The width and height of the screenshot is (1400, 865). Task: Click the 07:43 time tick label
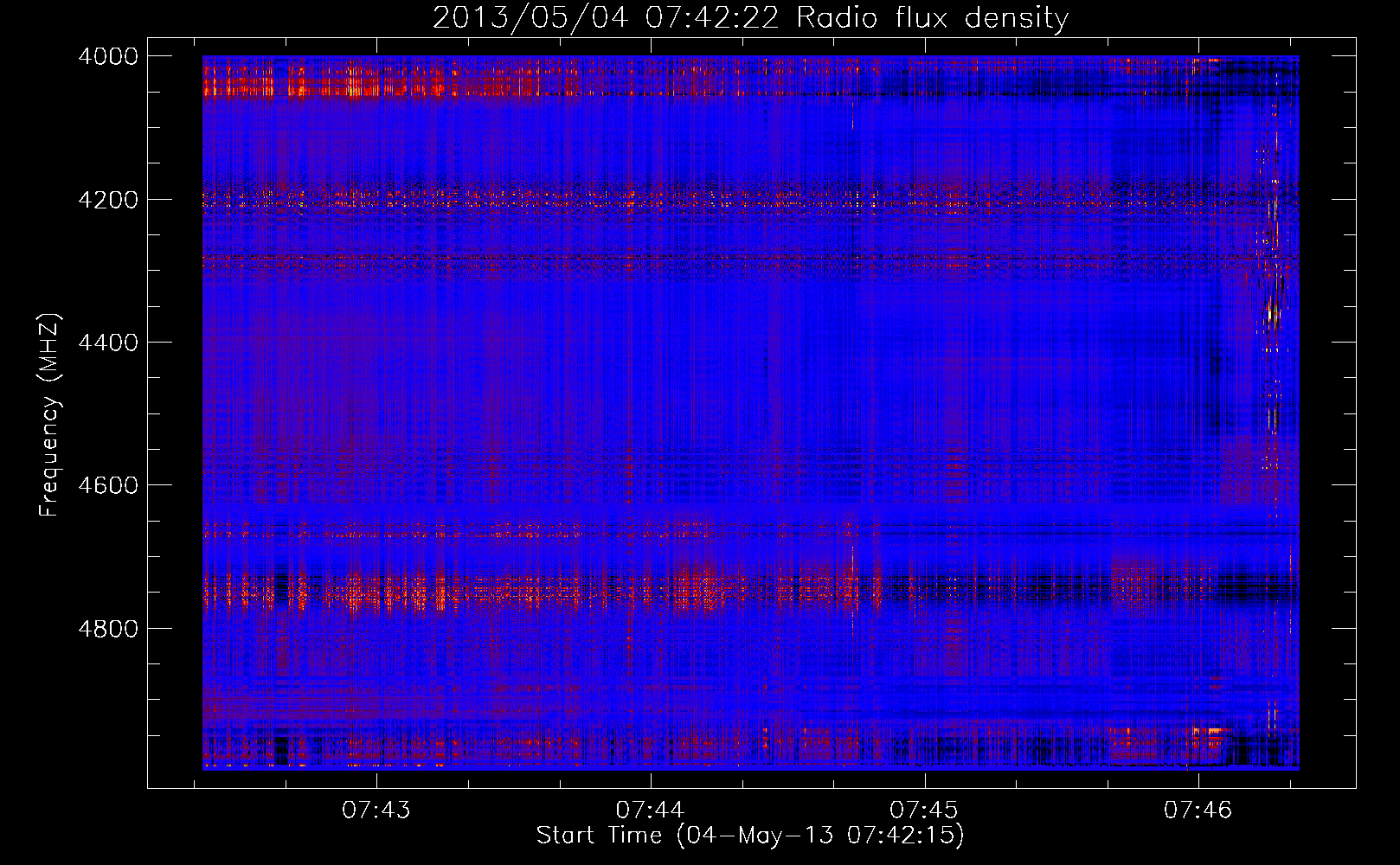click(376, 811)
